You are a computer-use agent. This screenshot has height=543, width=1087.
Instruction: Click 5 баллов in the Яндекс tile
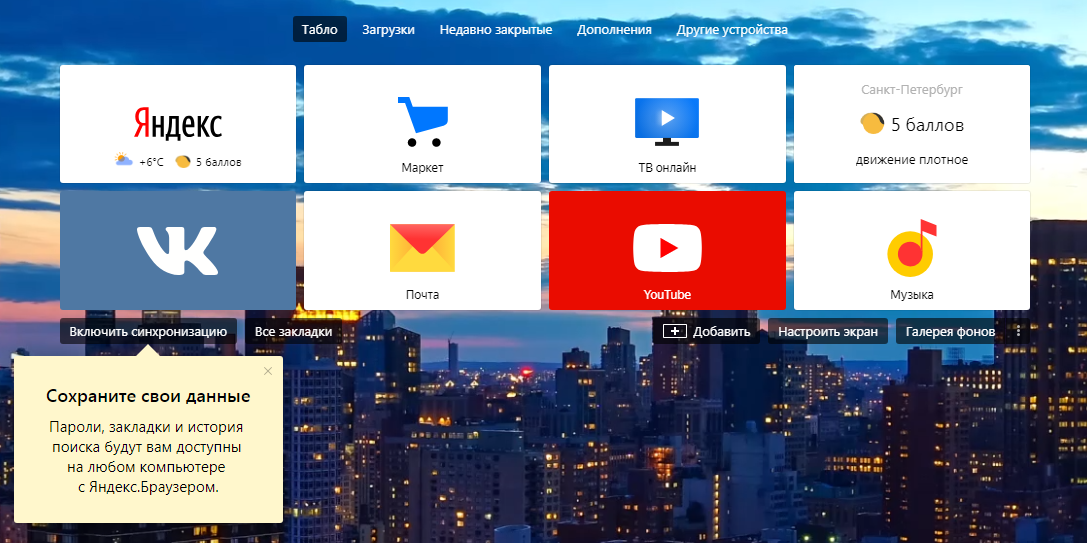click(x=218, y=162)
